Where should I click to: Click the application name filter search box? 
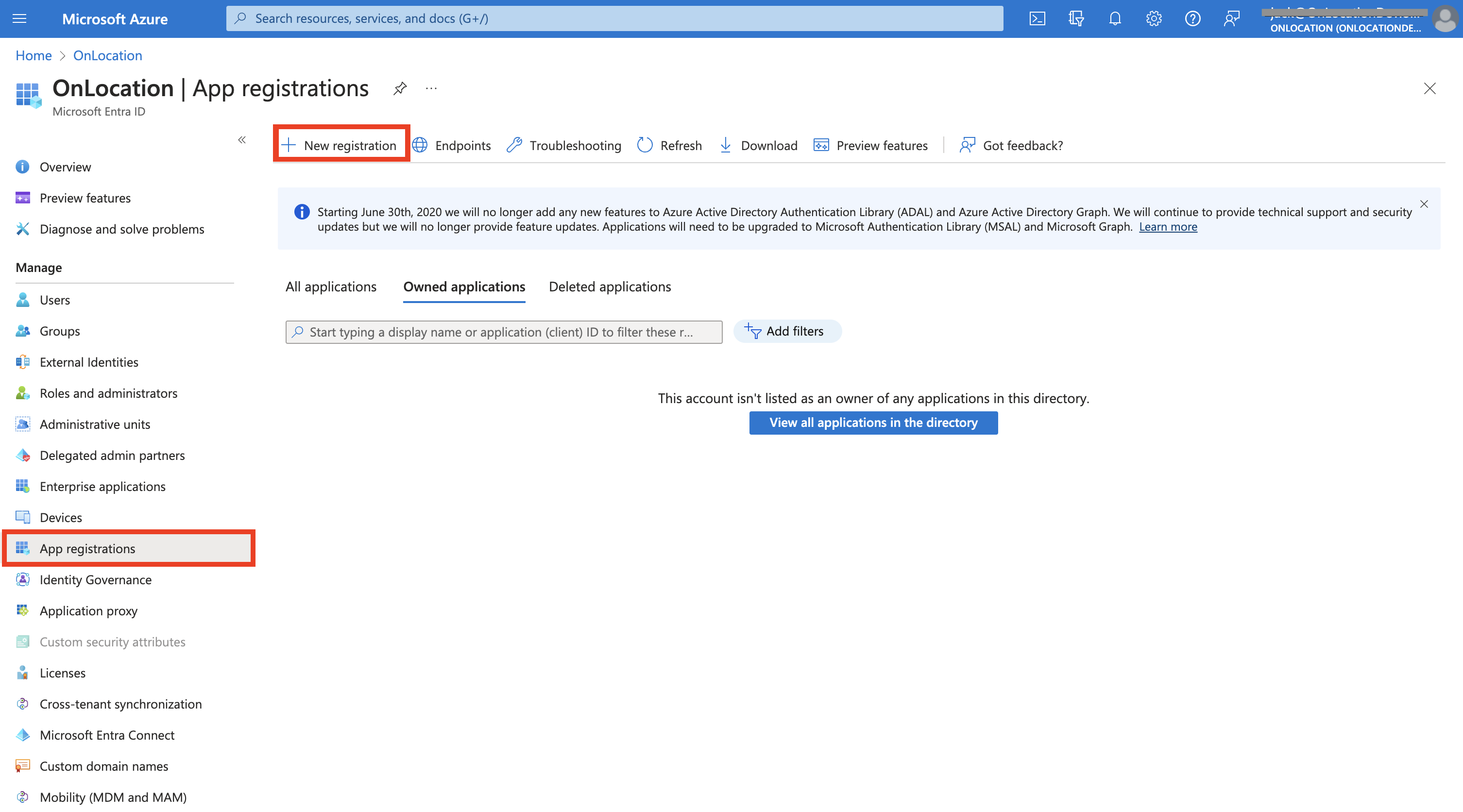(504, 332)
